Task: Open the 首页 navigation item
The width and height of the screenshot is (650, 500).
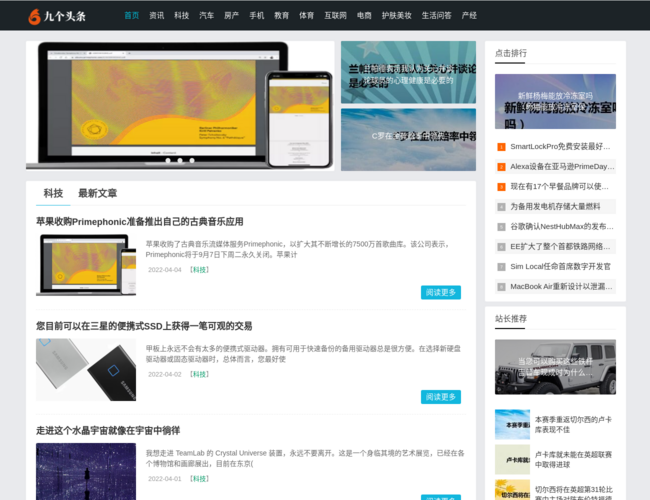Action: tap(131, 16)
